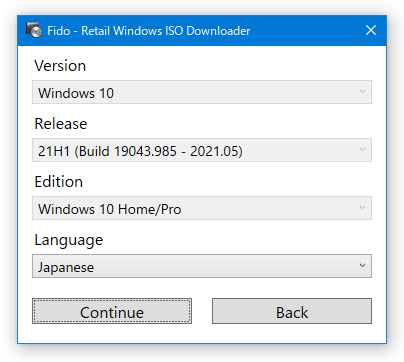Click the Back button
This screenshot has height=362, width=404.
click(x=292, y=311)
